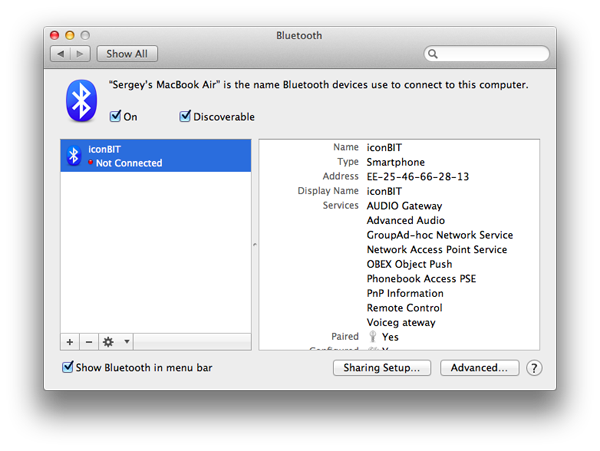The height and width of the screenshot is (451, 600).
Task: Focus the search field in toolbar
Action: tap(487, 54)
